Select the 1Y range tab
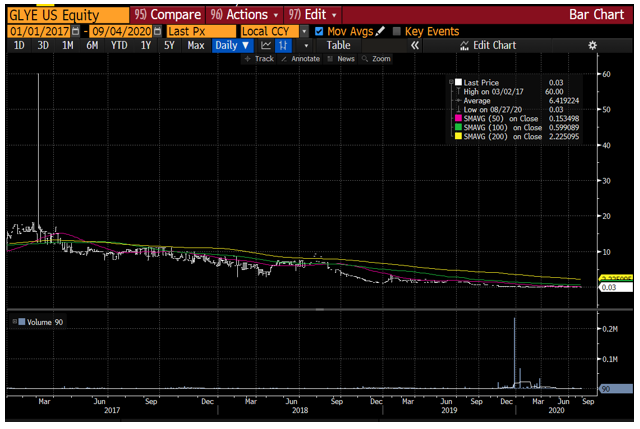 click(146, 45)
